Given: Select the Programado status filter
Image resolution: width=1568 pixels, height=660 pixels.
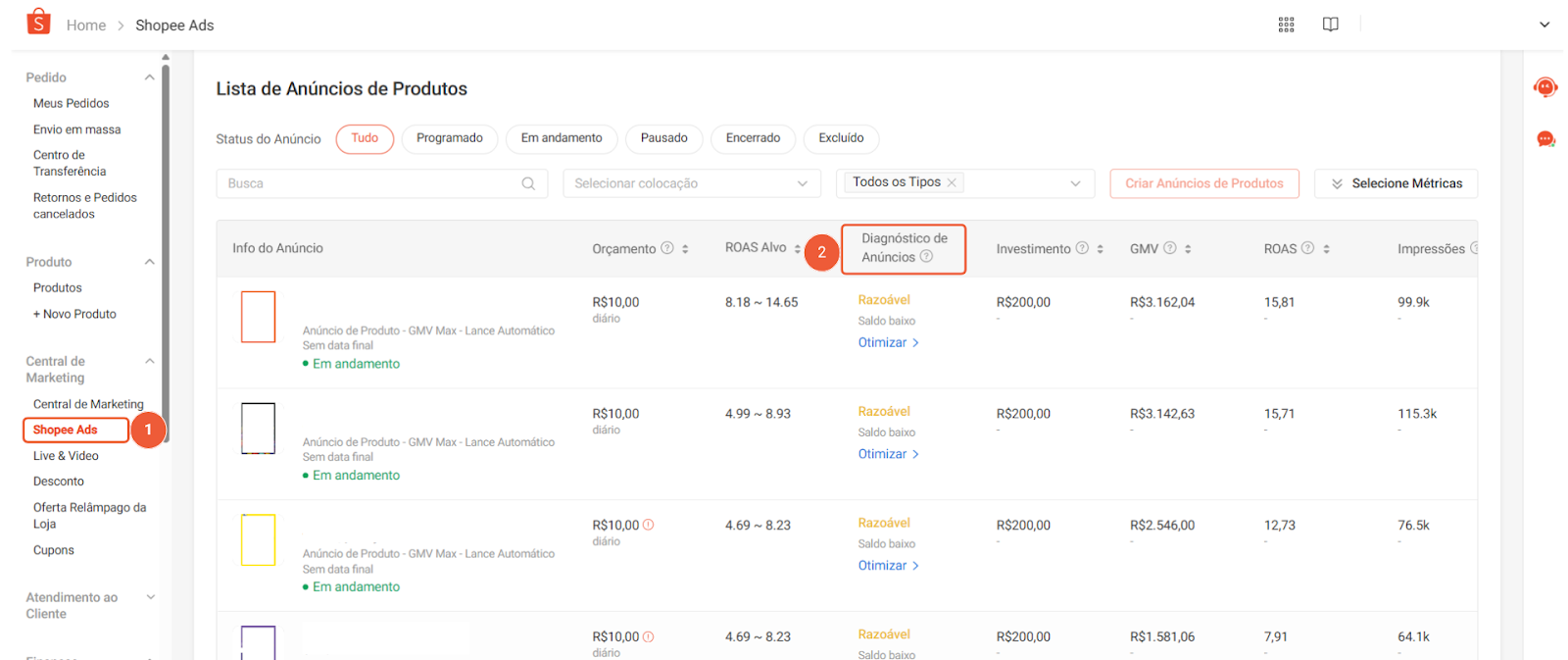Looking at the screenshot, I should coord(450,138).
